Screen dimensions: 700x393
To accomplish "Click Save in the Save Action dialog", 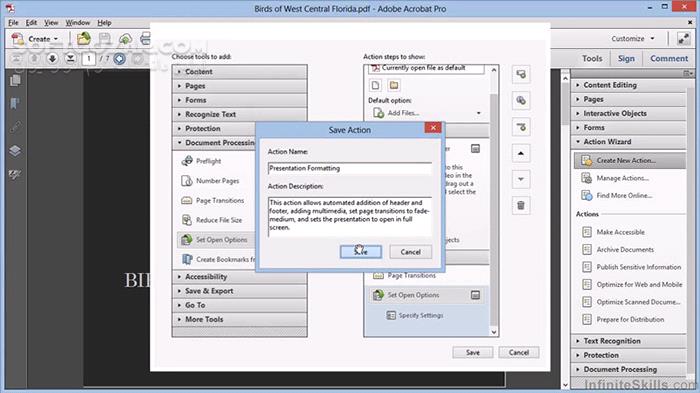I will pyautogui.click(x=361, y=252).
